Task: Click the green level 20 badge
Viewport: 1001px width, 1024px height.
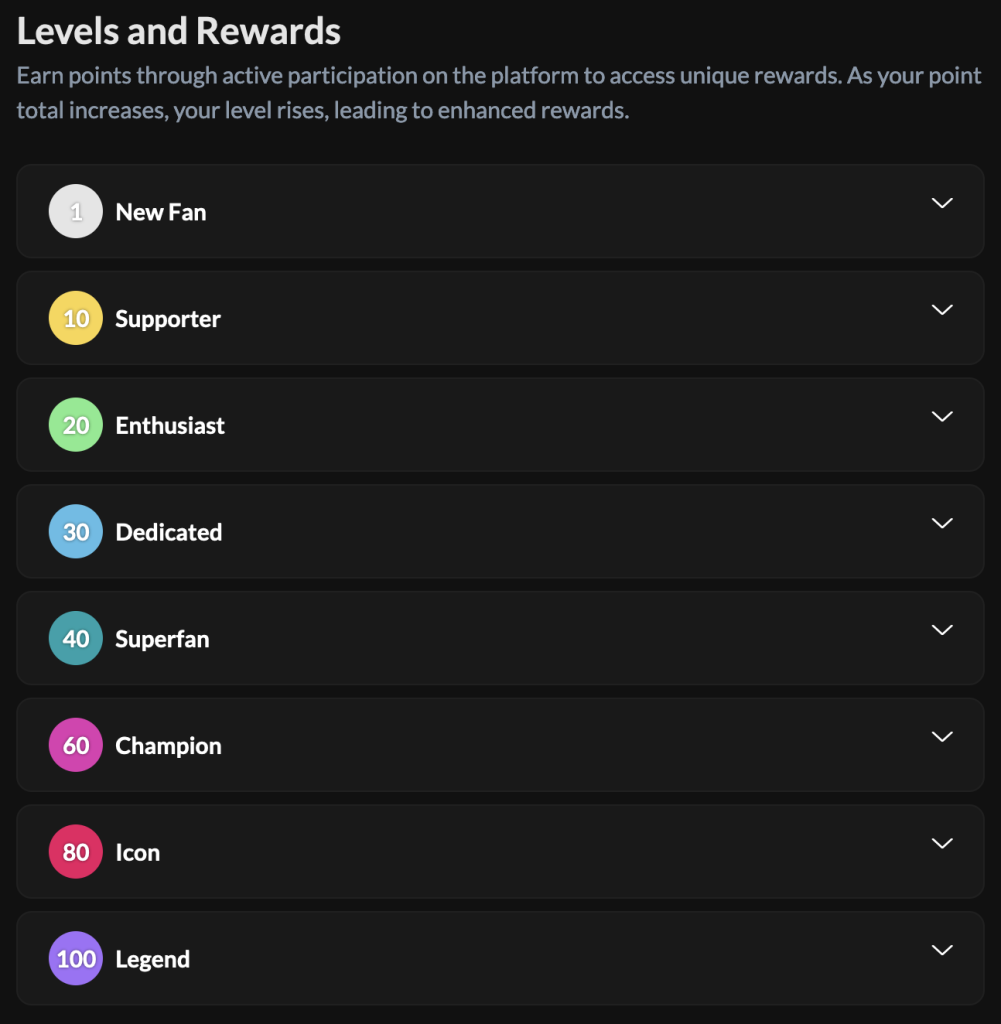Action: [x=76, y=424]
